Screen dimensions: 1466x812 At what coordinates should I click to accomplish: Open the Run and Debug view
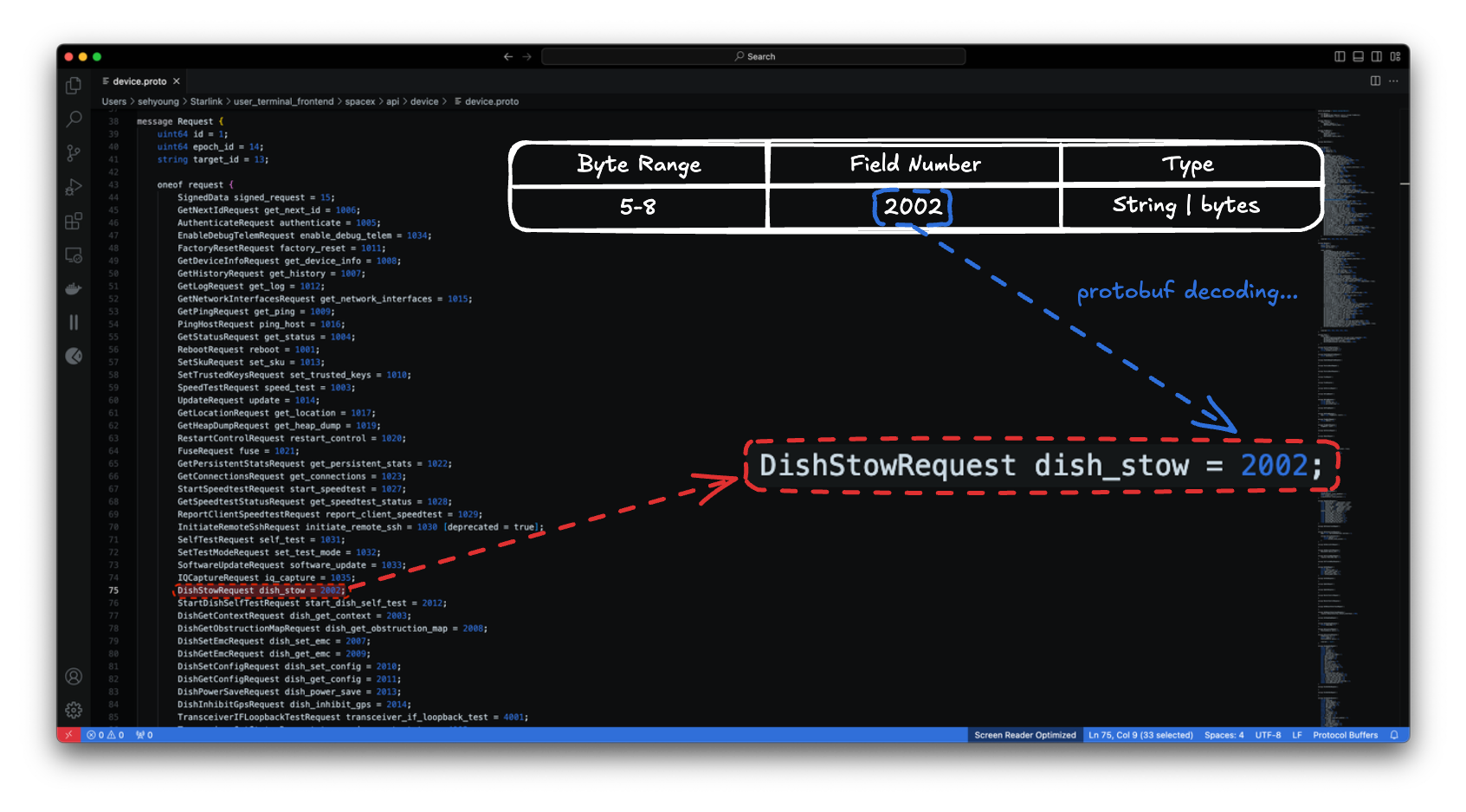[74, 187]
